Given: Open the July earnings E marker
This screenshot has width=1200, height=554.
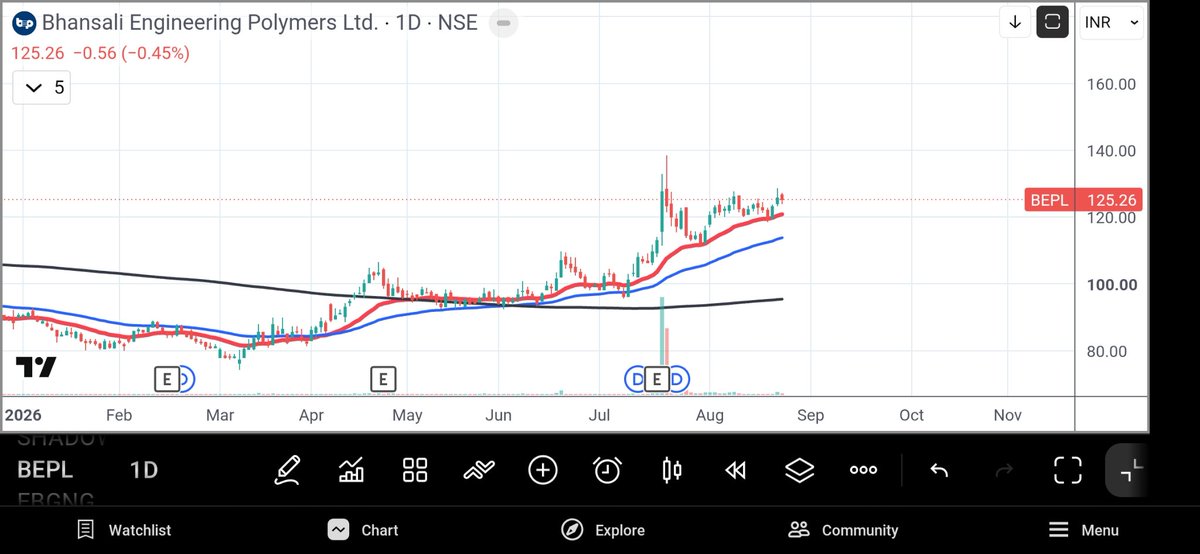Looking at the screenshot, I should tap(657, 379).
